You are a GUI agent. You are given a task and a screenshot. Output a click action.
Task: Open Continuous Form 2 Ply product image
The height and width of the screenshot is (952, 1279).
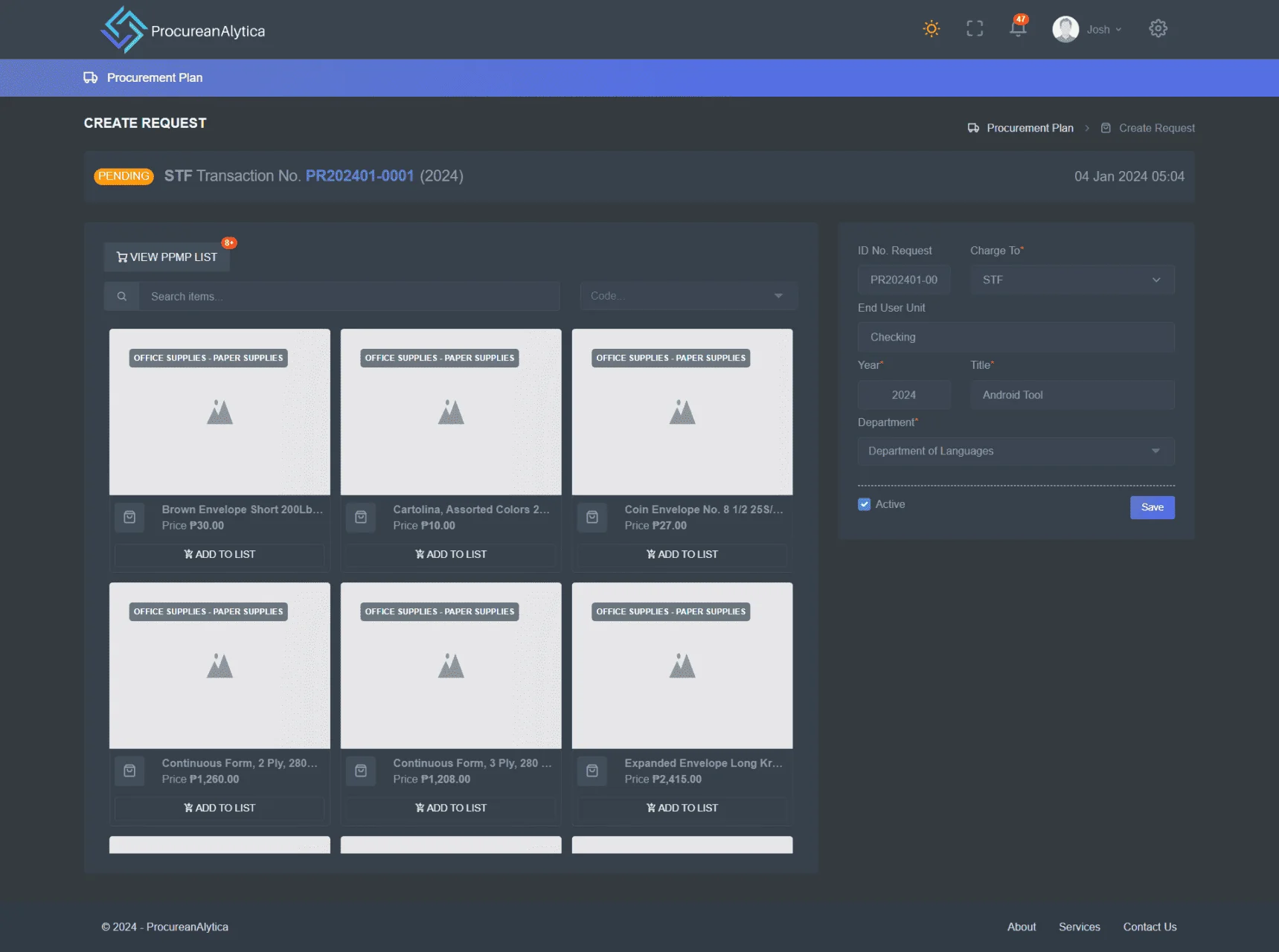pyautogui.click(x=219, y=666)
